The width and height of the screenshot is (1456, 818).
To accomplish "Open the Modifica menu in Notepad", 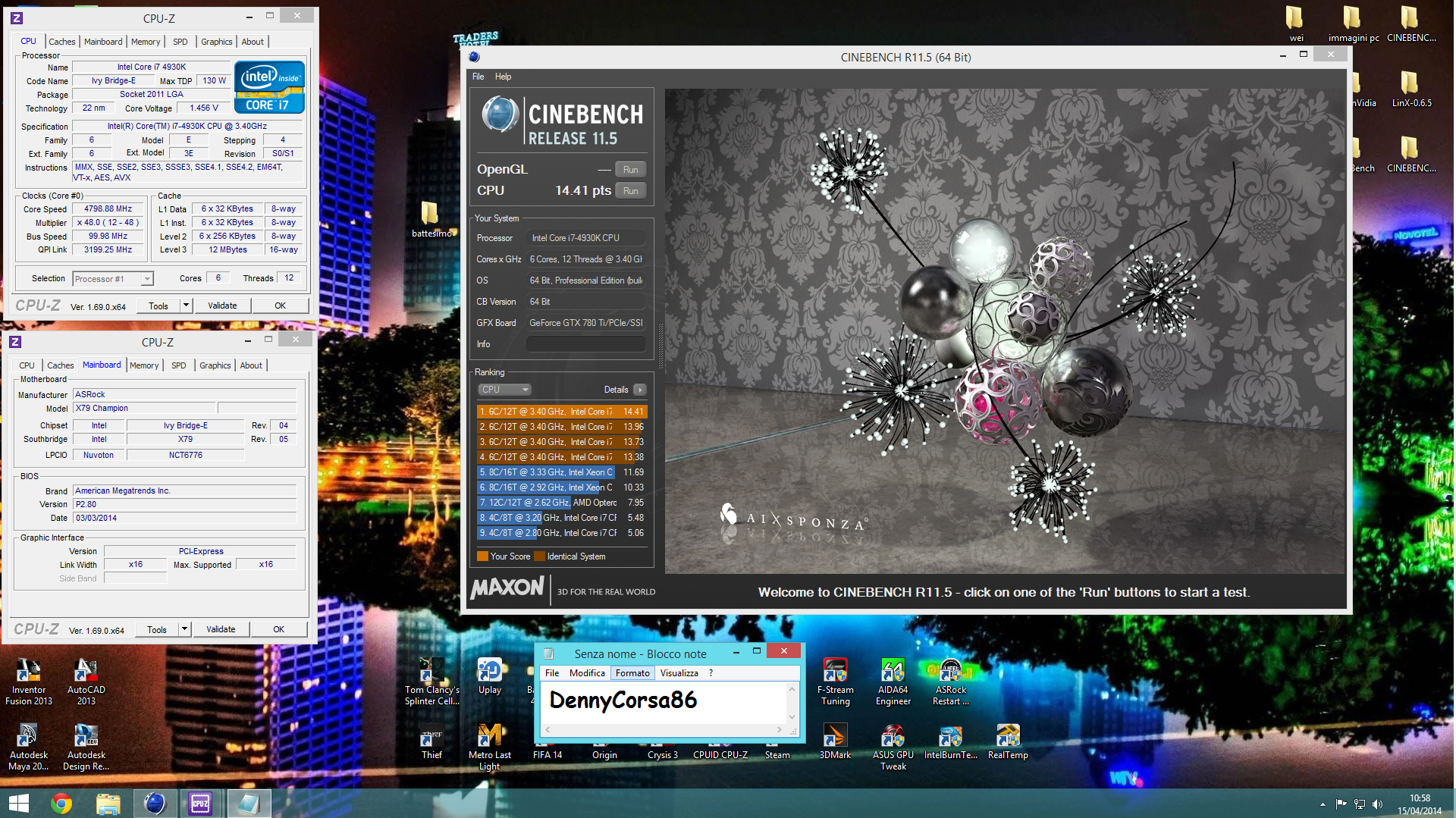I will tap(587, 673).
